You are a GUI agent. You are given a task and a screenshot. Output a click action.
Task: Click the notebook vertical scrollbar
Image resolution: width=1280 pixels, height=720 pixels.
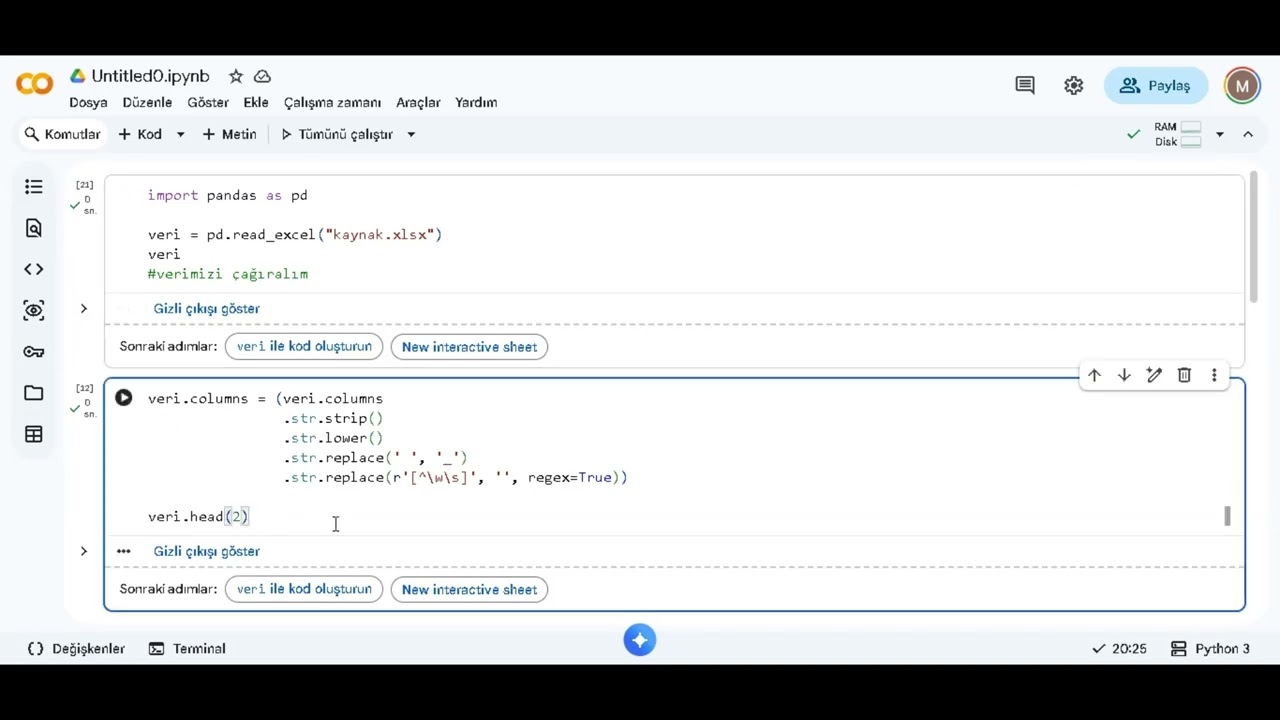click(x=1253, y=238)
